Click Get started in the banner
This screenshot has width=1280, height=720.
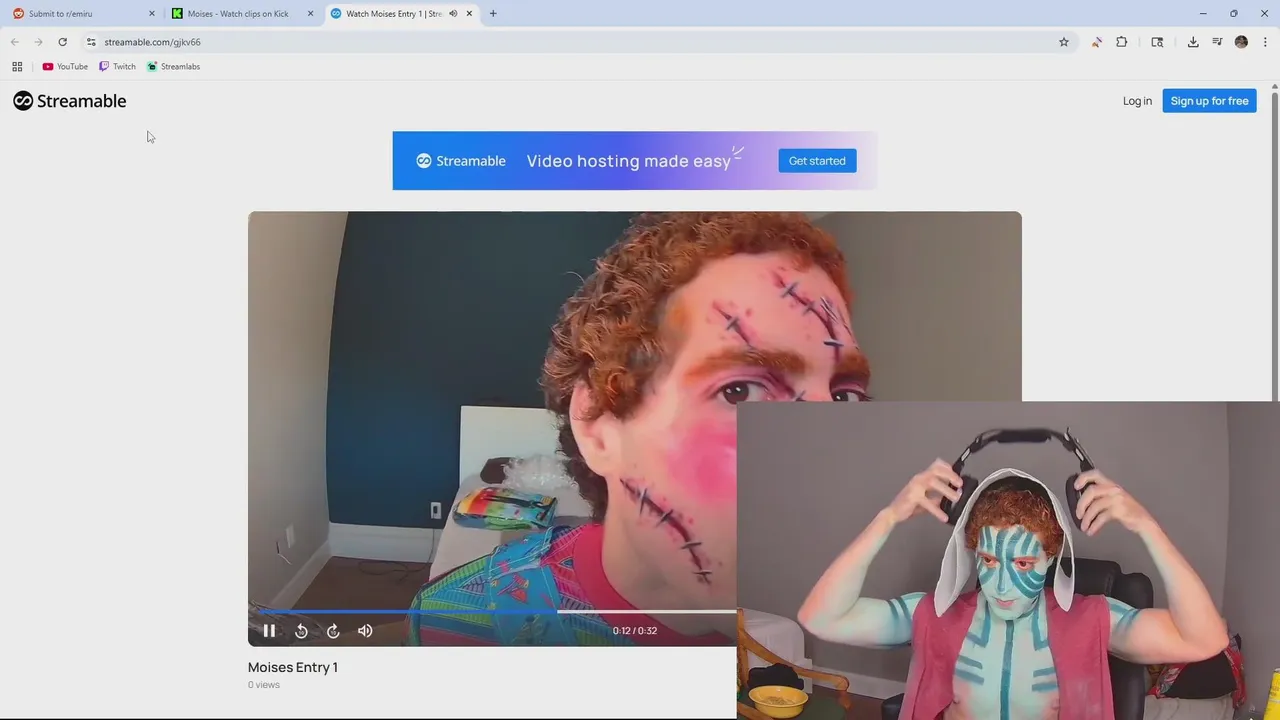point(817,161)
